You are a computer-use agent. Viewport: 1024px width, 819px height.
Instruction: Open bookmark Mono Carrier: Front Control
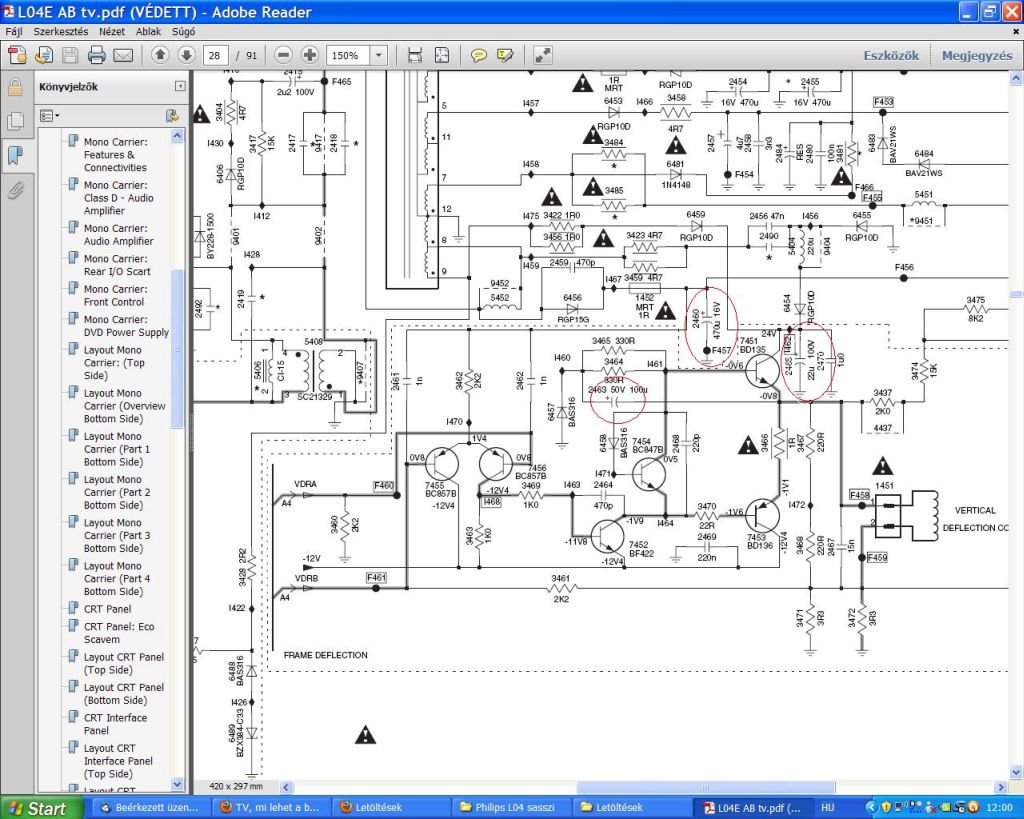[116, 295]
